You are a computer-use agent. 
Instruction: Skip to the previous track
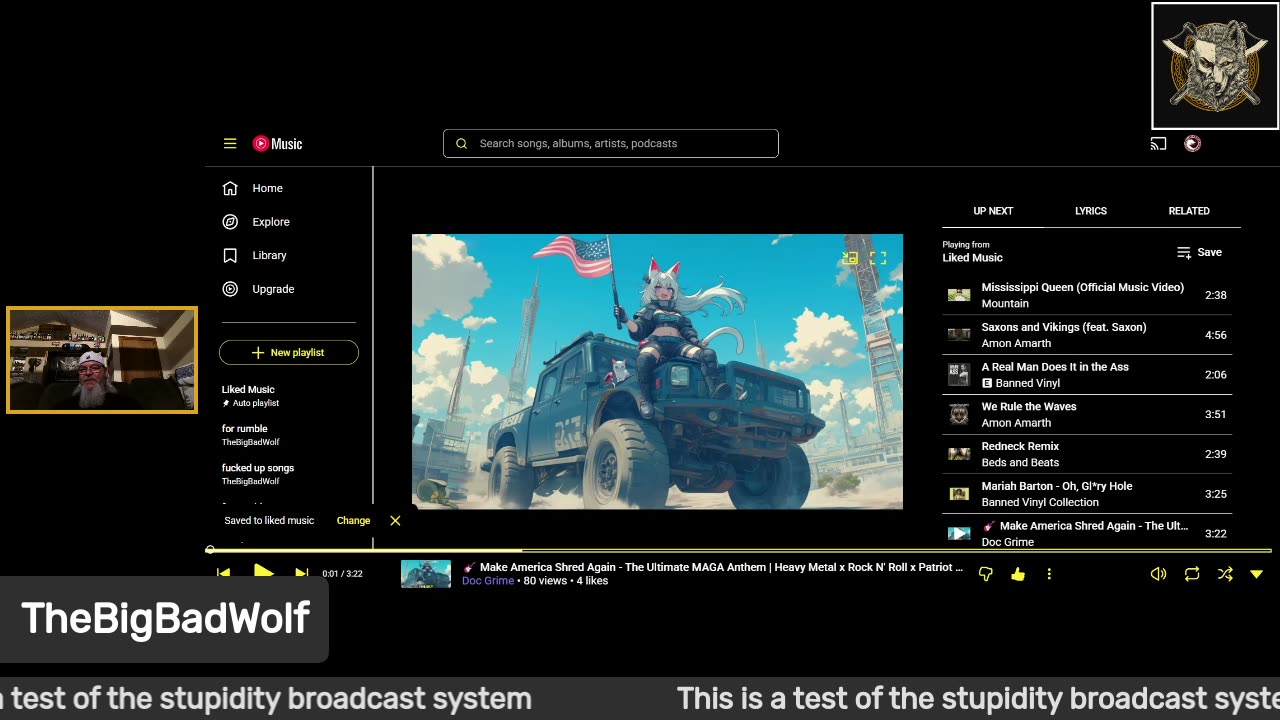pyautogui.click(x=223, y=574)
